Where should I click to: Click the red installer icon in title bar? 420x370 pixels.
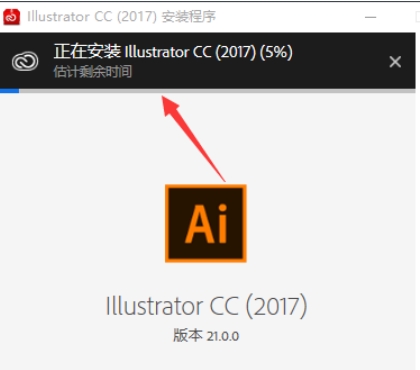tap(12, 16)
